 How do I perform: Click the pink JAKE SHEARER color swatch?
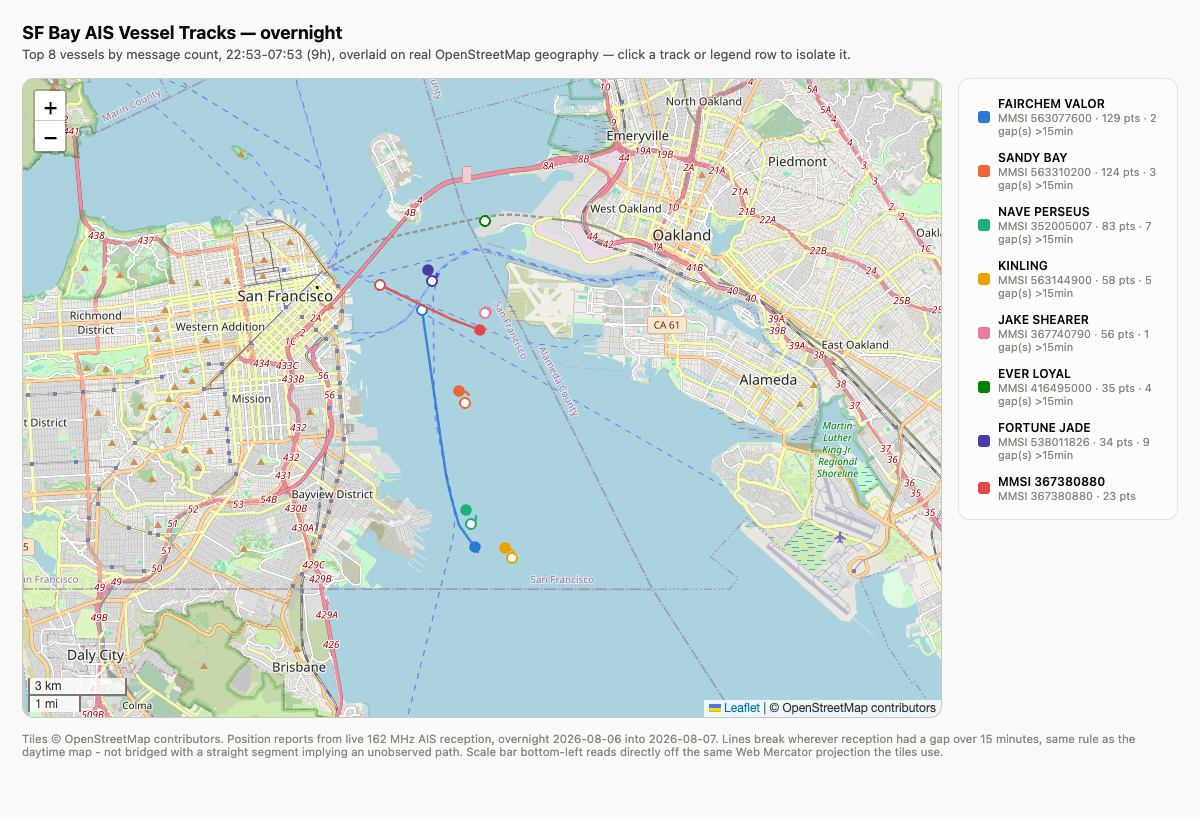(x=984, y=333)
